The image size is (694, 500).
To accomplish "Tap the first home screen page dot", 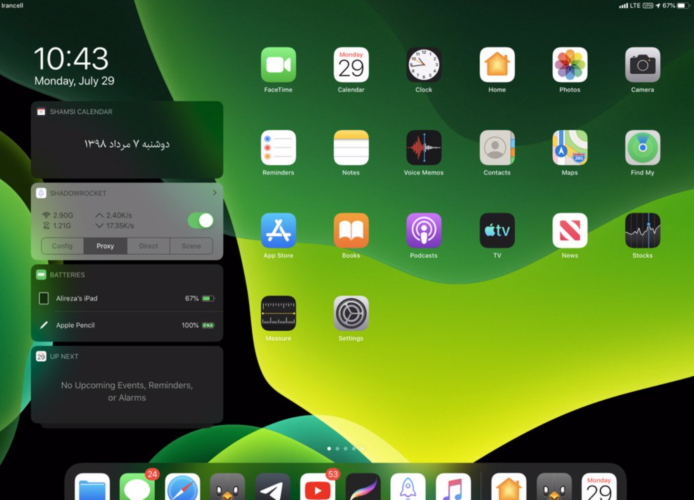I will coord(329,448).
